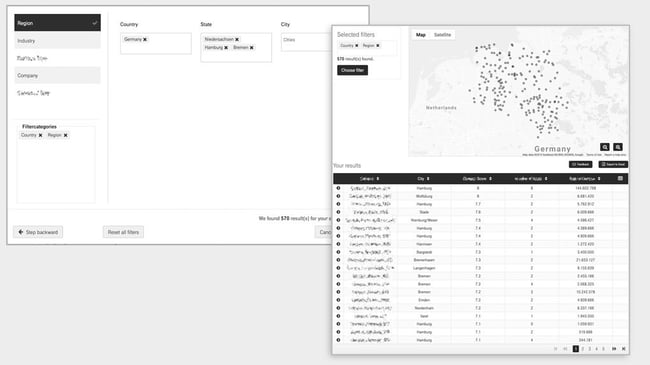The height and width of the screenshot is (365, 650).
Task: Remove Country tag under Filtercategories
Action: pyautogui.click(x=40, y=135)
